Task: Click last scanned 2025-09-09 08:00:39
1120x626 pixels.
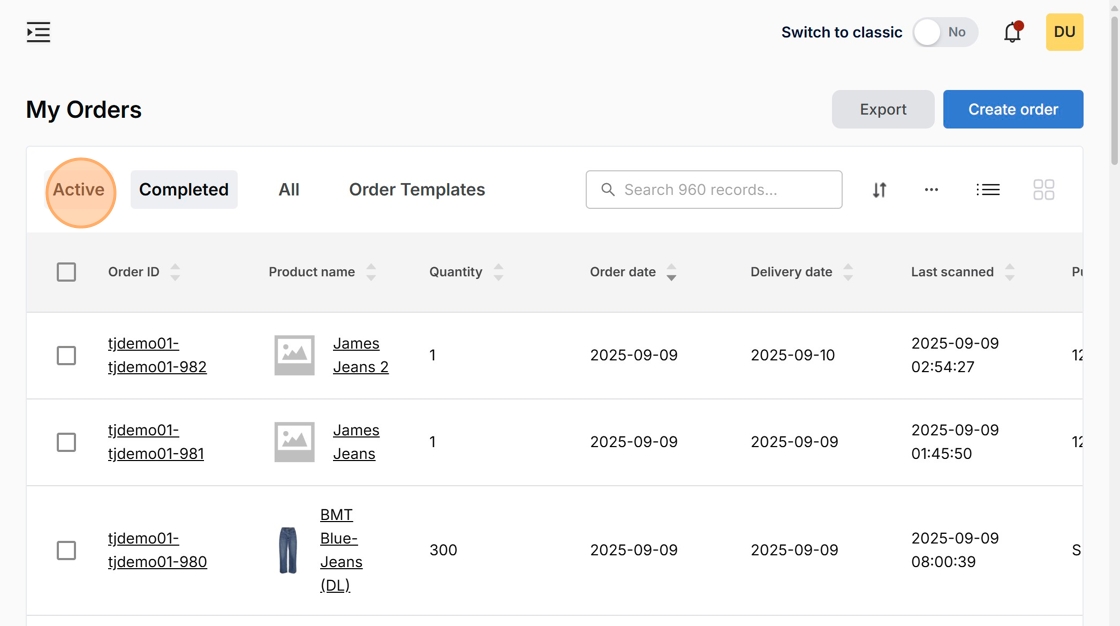Action: pyautogui.click(x=954, y=550)
